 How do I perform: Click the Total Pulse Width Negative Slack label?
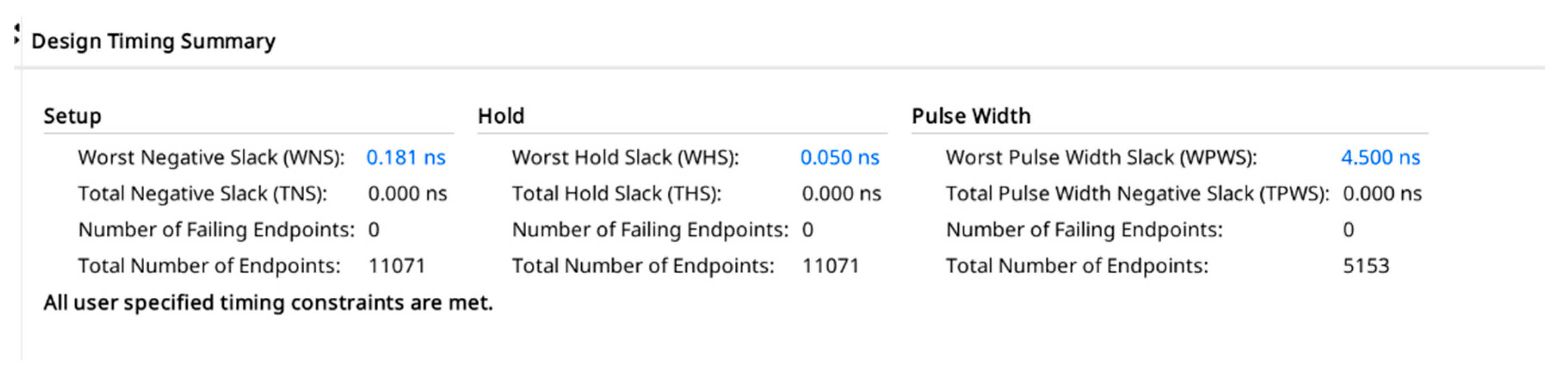(x=1137, y=193)
